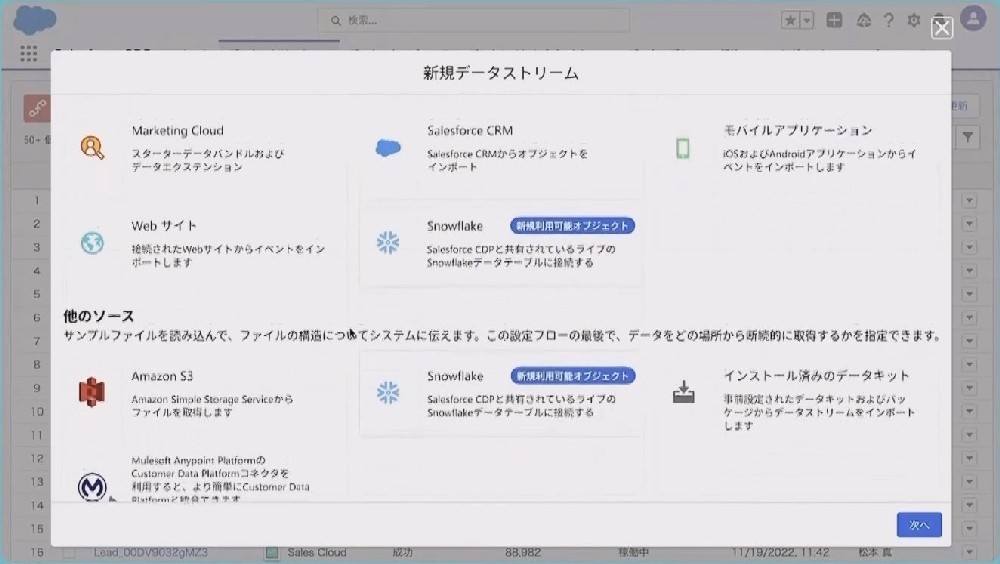Open the Lead_00DV9032gMZ3 data stream link
This screenshot has width=1000, height=564.
tap(151, 553)
